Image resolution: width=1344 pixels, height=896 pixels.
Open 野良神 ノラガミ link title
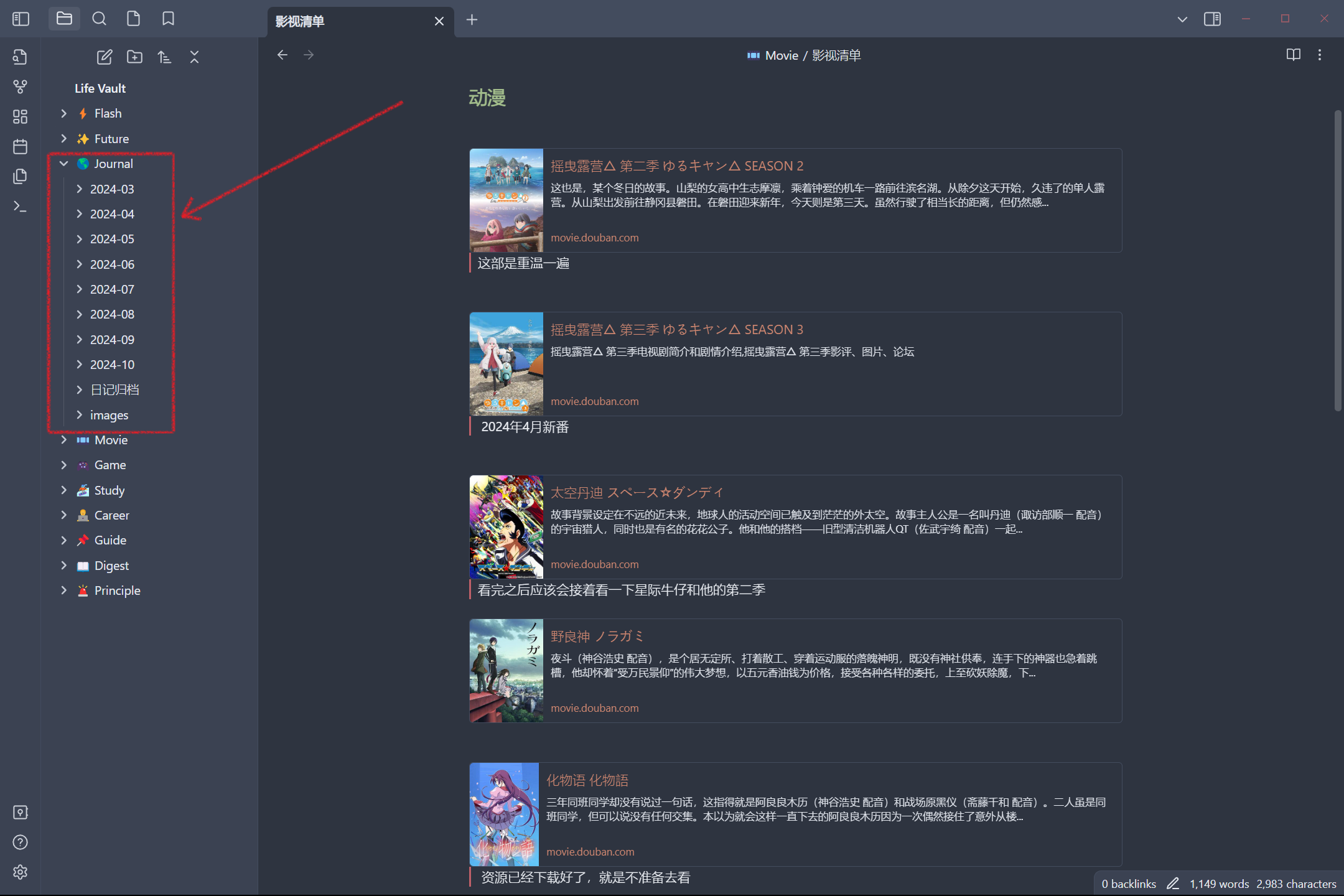pyautogui.click(x=597, y=637)
